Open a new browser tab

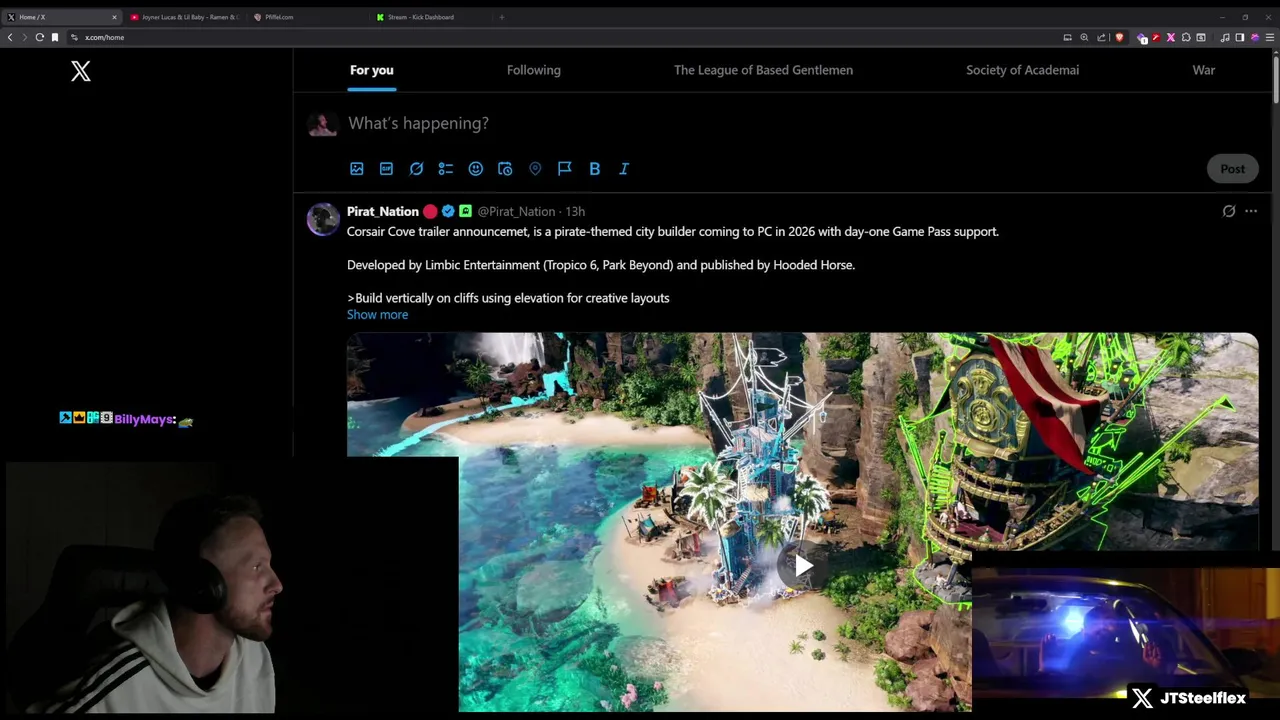point(502,17)
